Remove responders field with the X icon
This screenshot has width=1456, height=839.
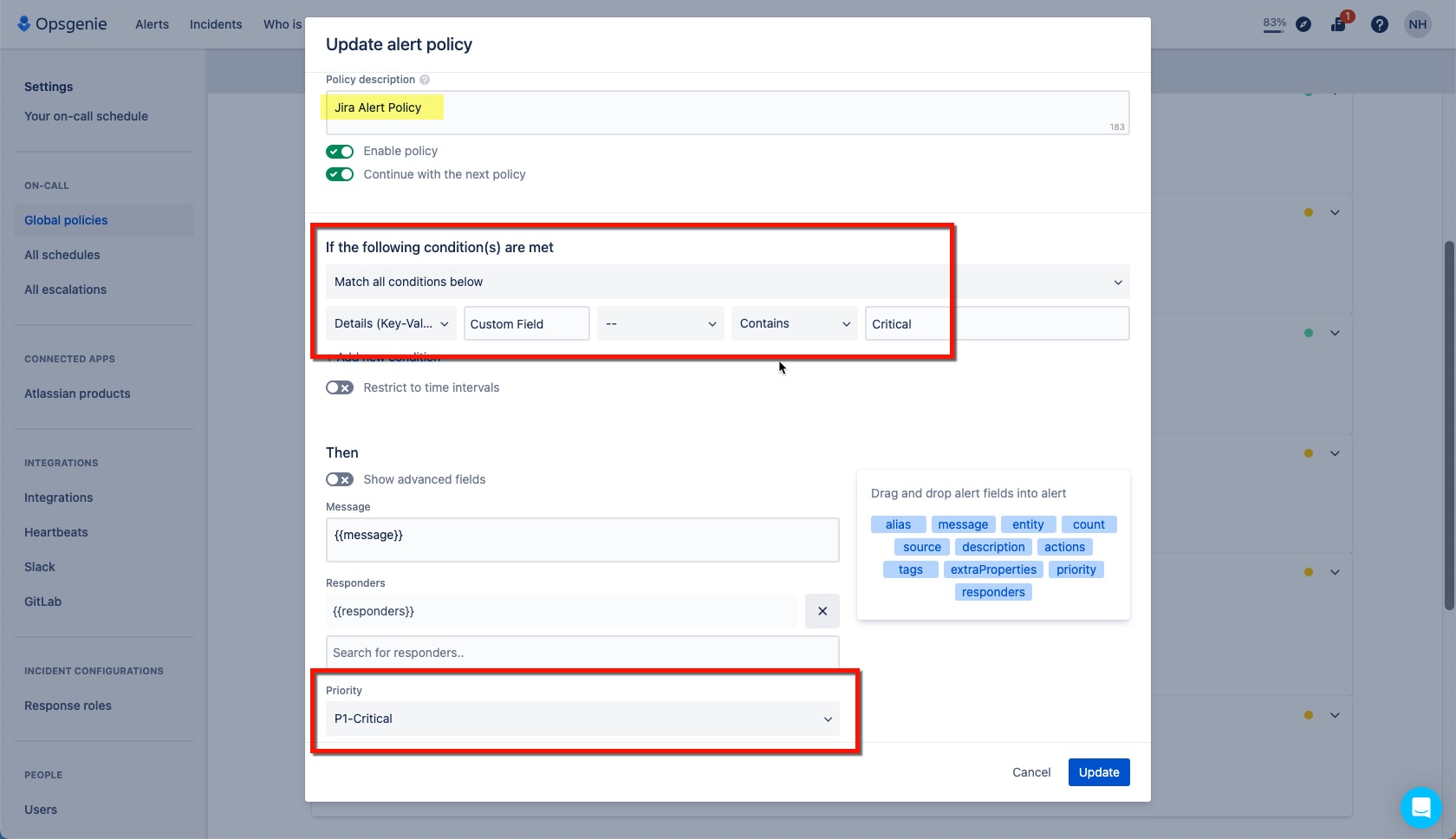point(822,611)
